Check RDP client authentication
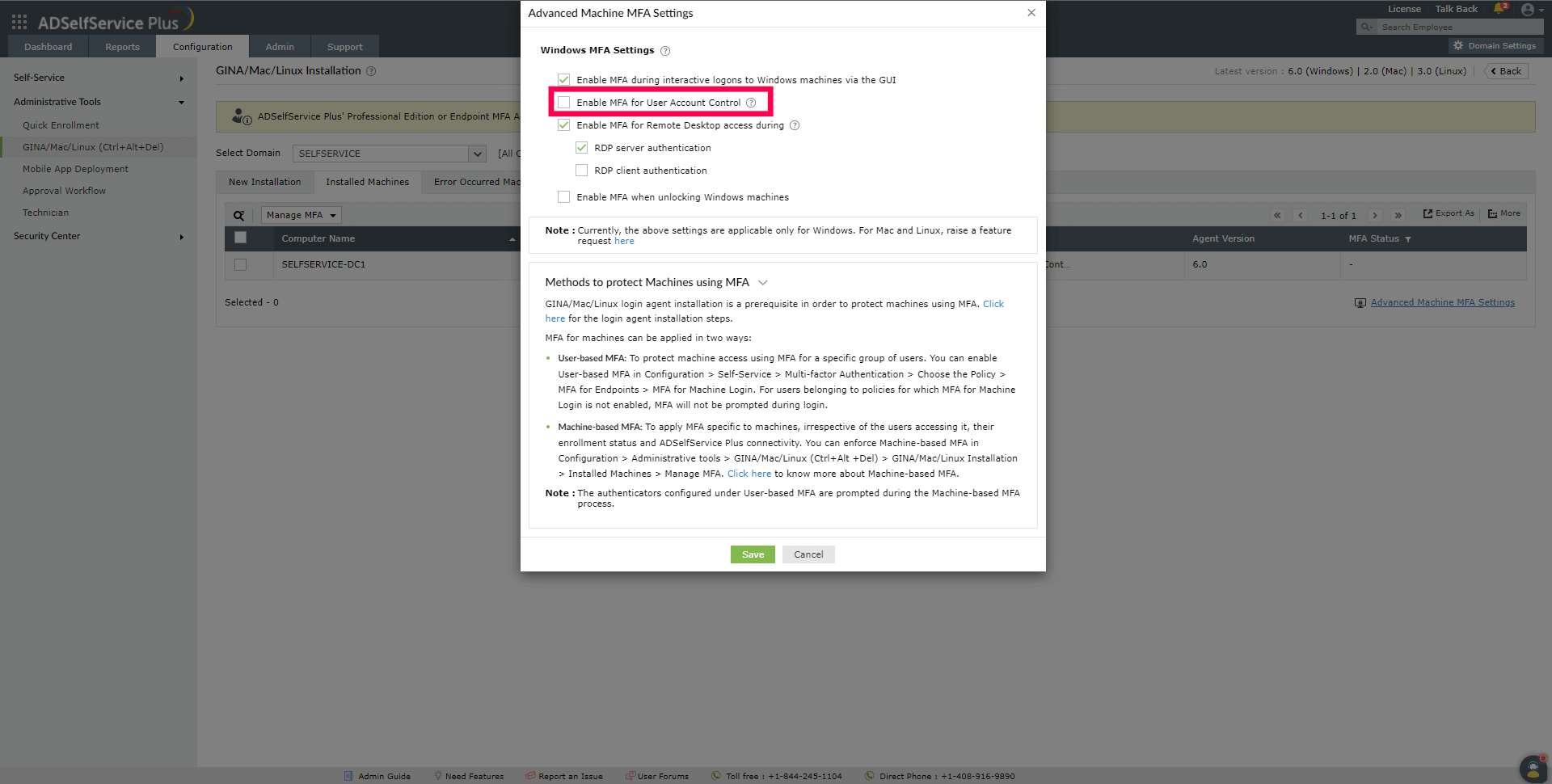Image resolution: width=1552 pixels, height=784 pixels. 581,171
